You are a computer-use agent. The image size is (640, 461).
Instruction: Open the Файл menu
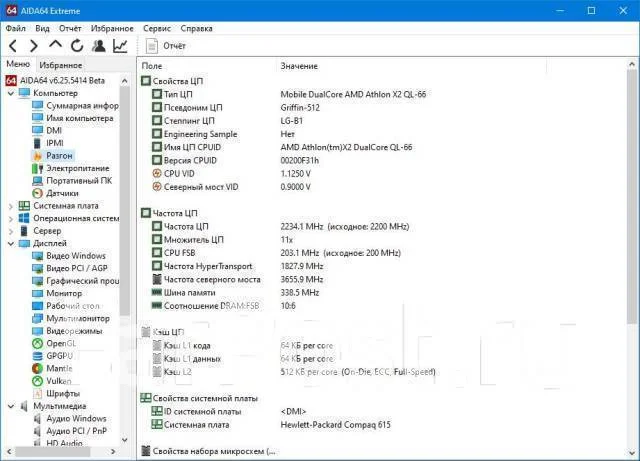point(16,28)
